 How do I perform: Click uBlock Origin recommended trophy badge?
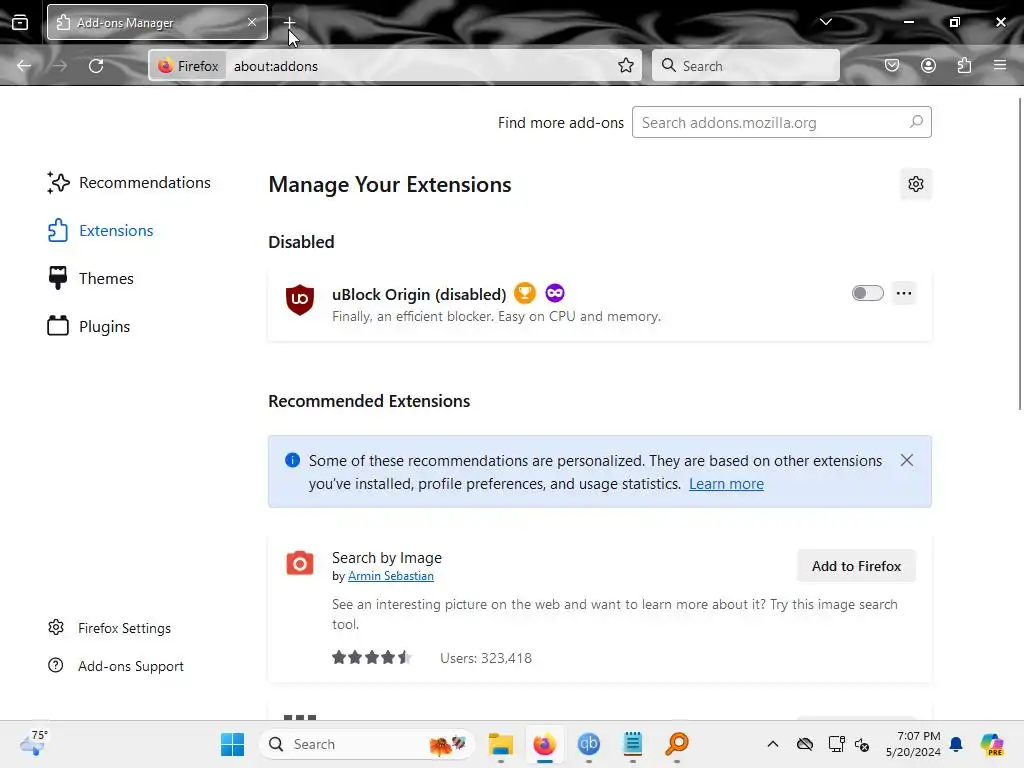[524, 293]
